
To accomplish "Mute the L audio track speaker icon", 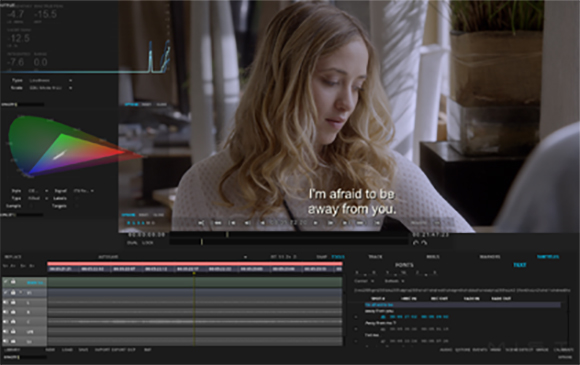I will (x=6, y=302).
